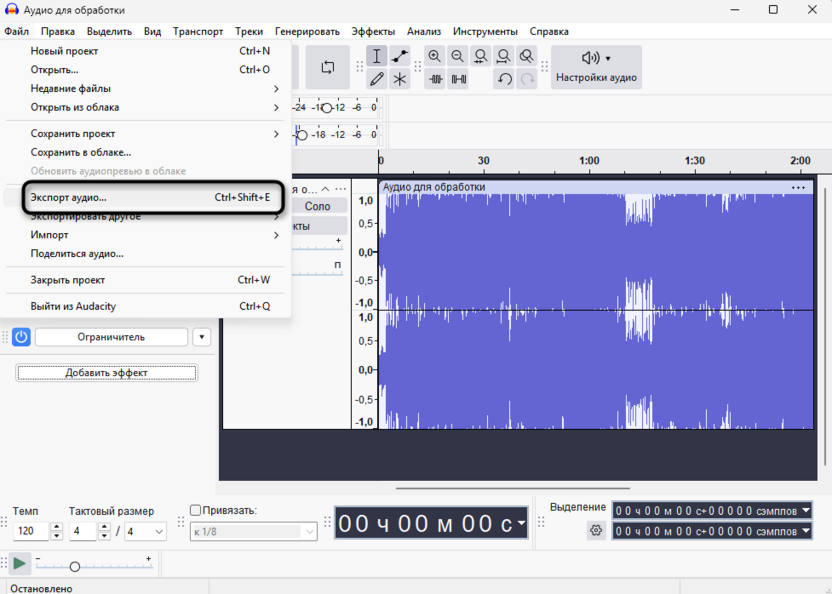832x594 pixels.
Task: Open selection toolbar gear settings
Action: click(x=596, y=530)
